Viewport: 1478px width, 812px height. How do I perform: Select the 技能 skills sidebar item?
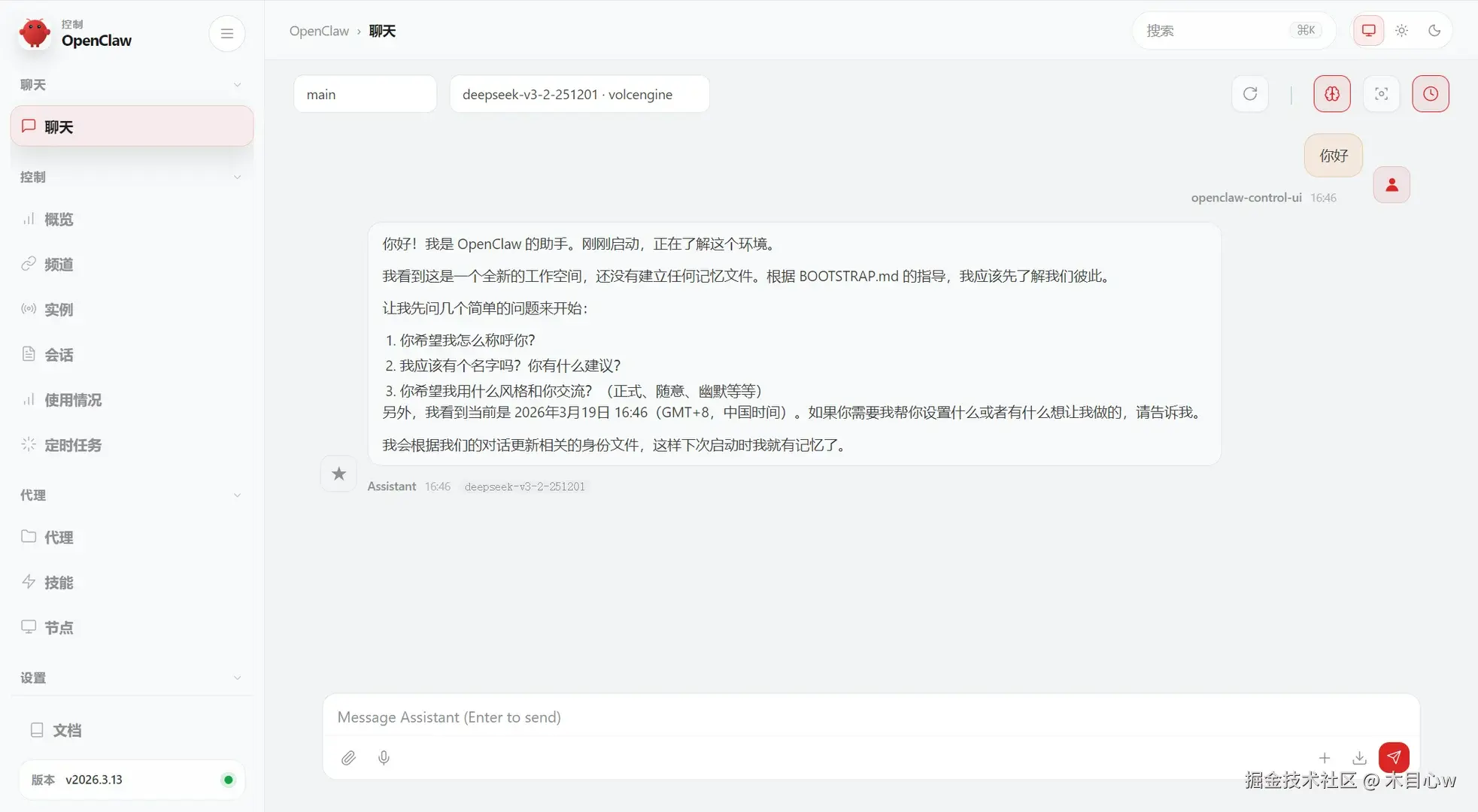[59, 582]
